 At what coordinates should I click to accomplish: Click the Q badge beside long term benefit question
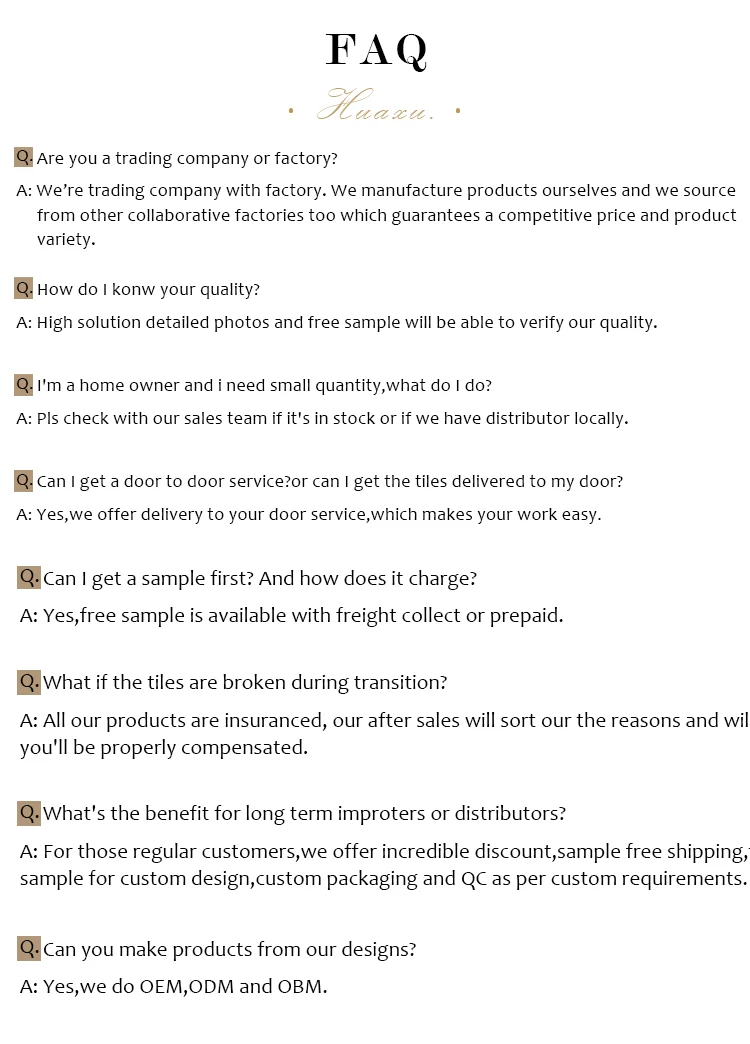coord(29,813)
